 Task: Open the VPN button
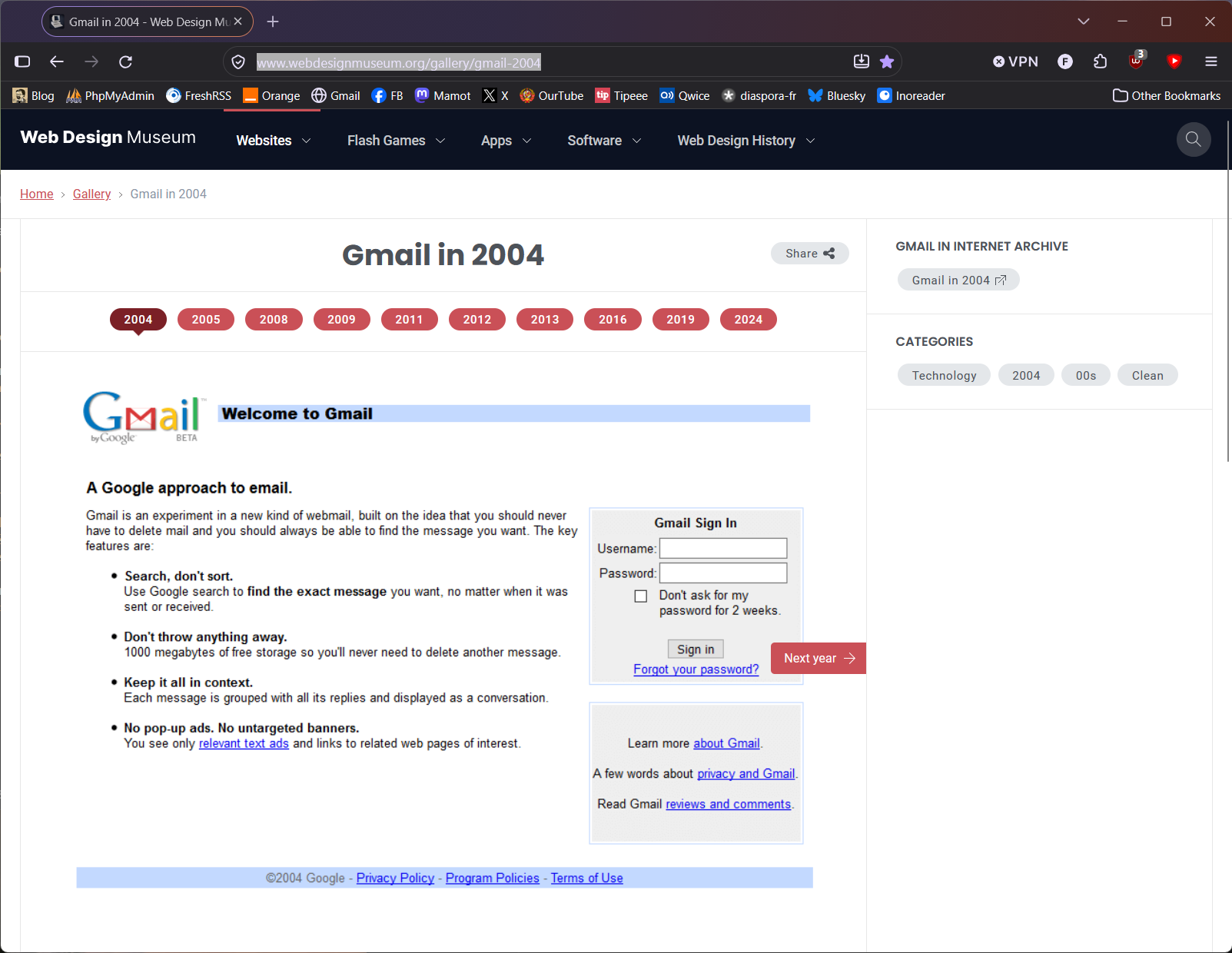pos(1015,61)
